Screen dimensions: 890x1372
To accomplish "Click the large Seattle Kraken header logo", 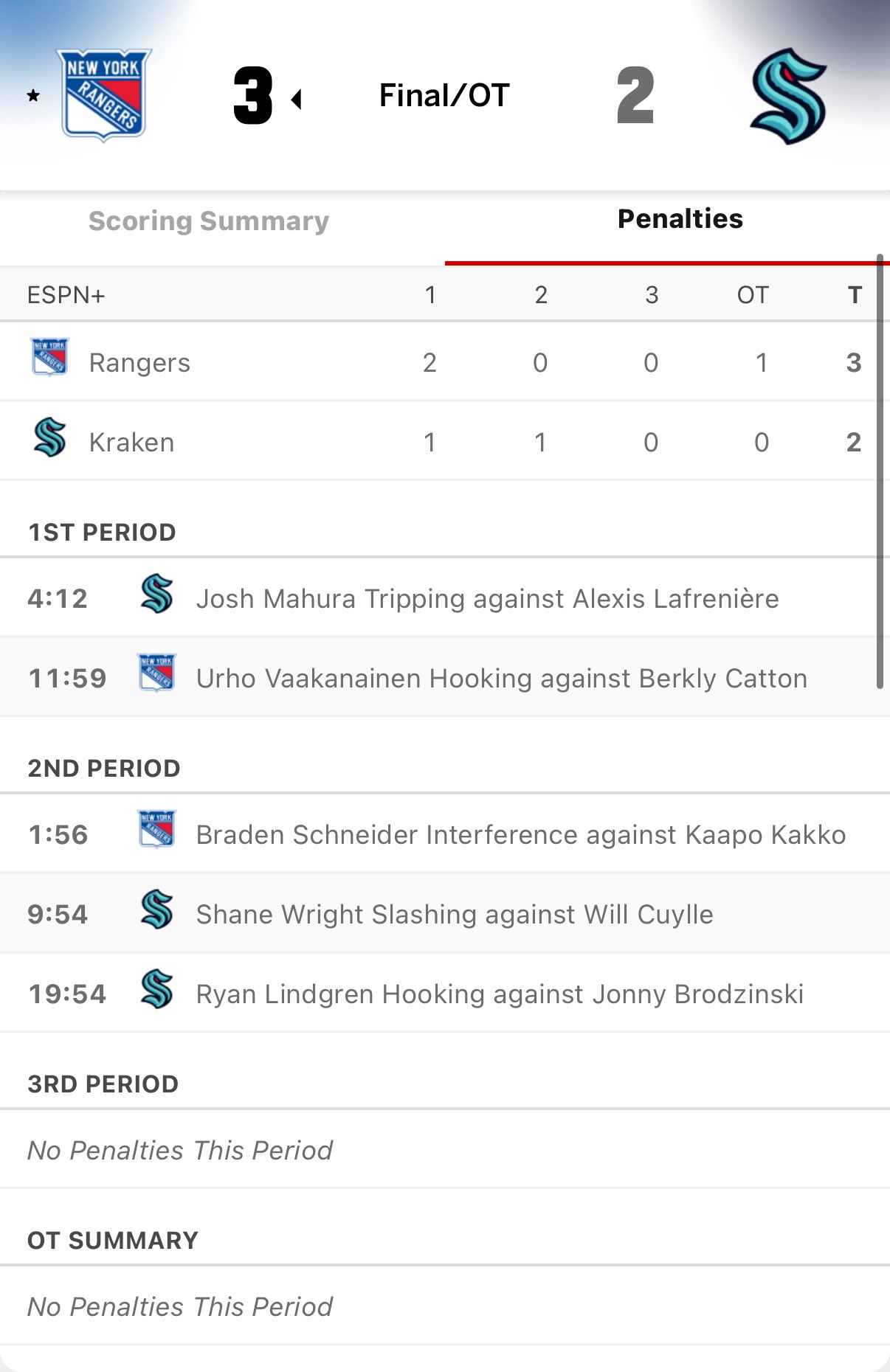I will [788, 96].
